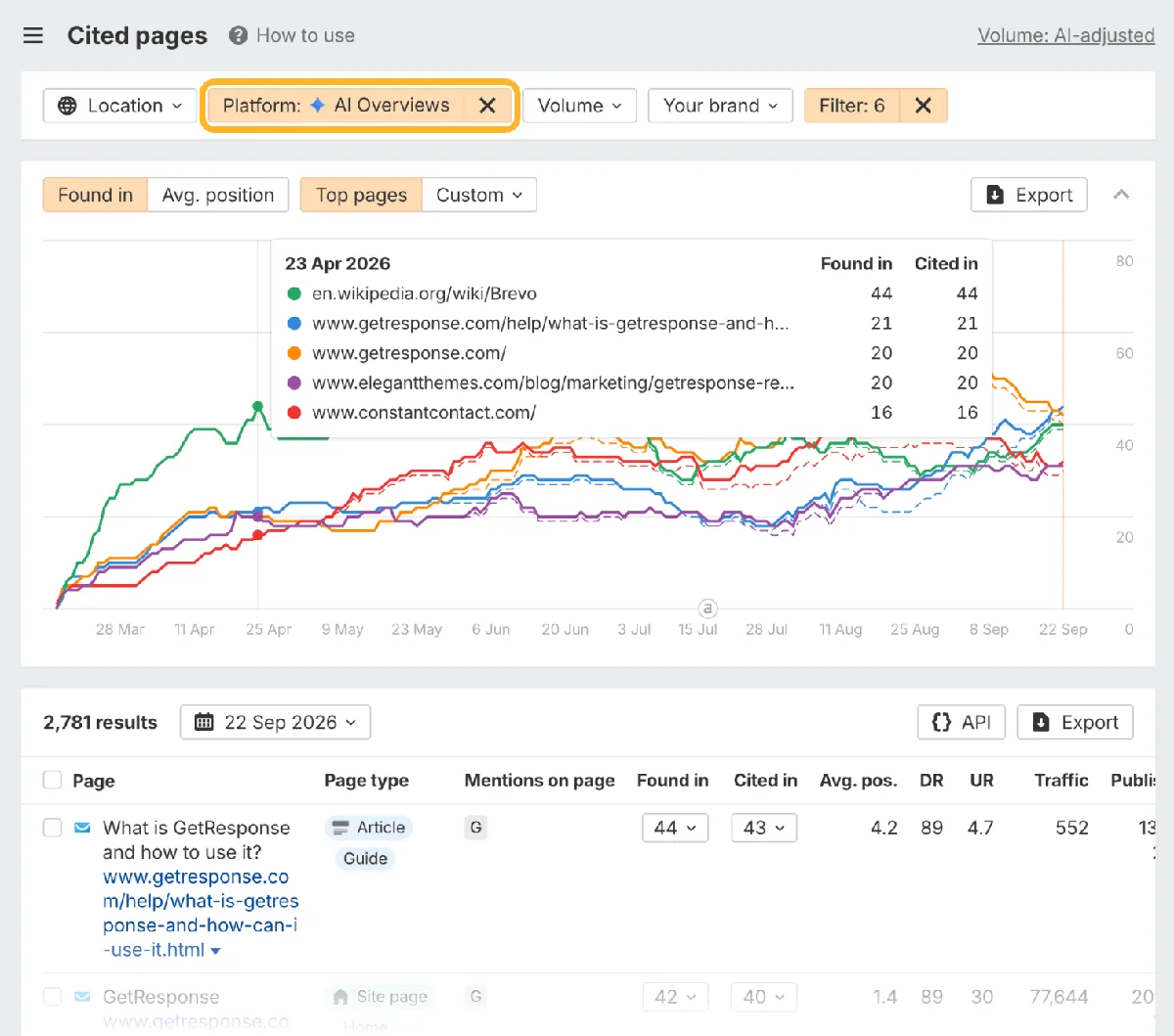Click the G mention badge in GetResponse row
This screenshot has height=1036, width=1174.
475,996
